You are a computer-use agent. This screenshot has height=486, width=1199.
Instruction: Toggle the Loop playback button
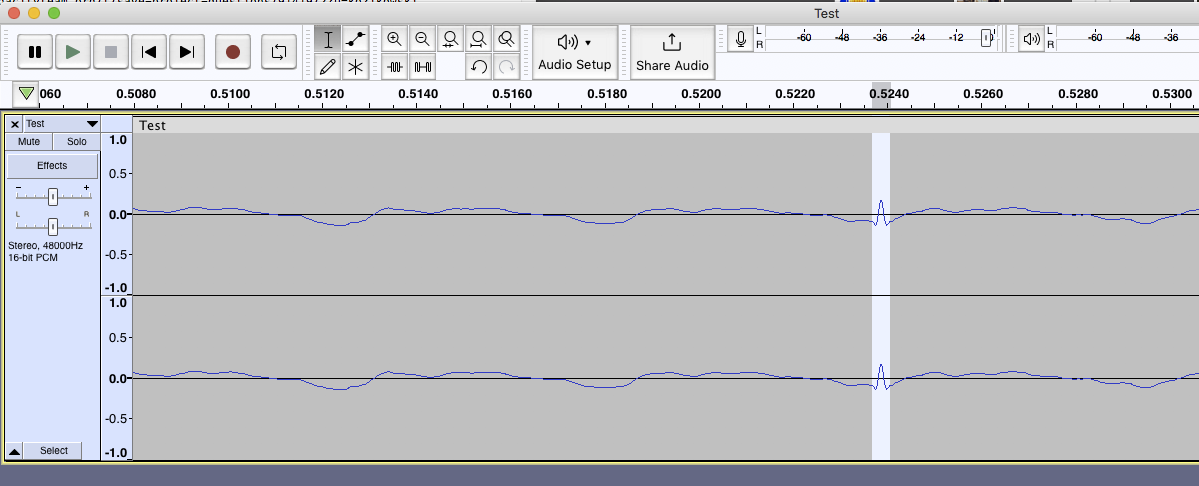pos(279,52)
